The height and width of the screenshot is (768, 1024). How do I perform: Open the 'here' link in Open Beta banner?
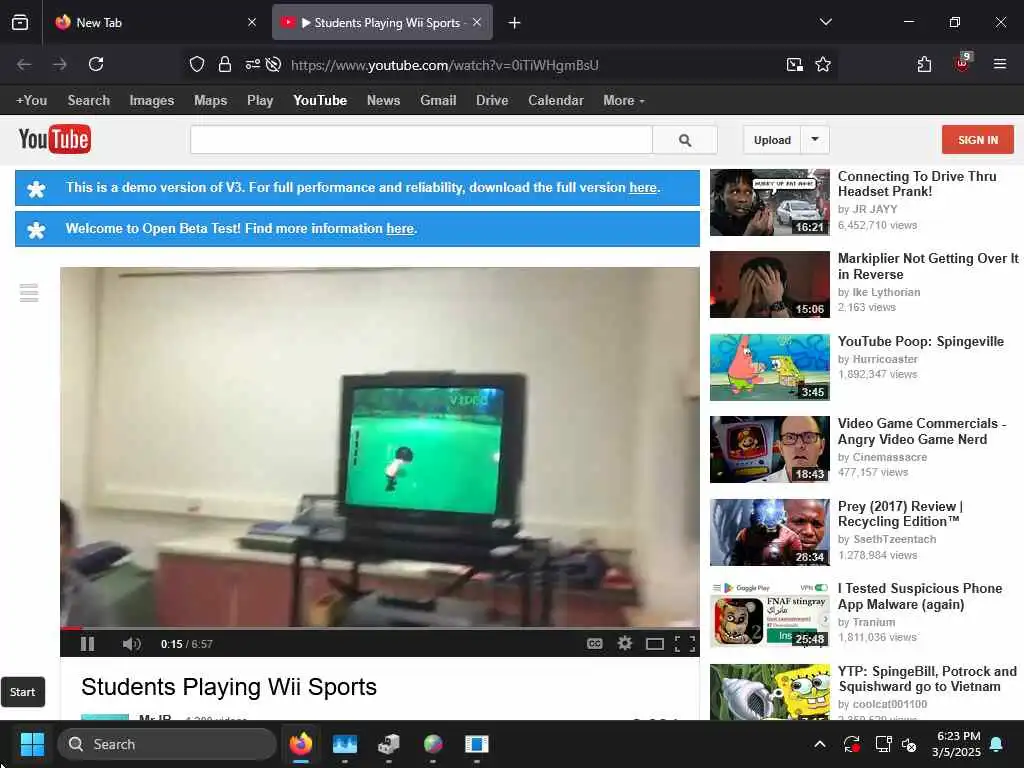(x=400, y=229)
